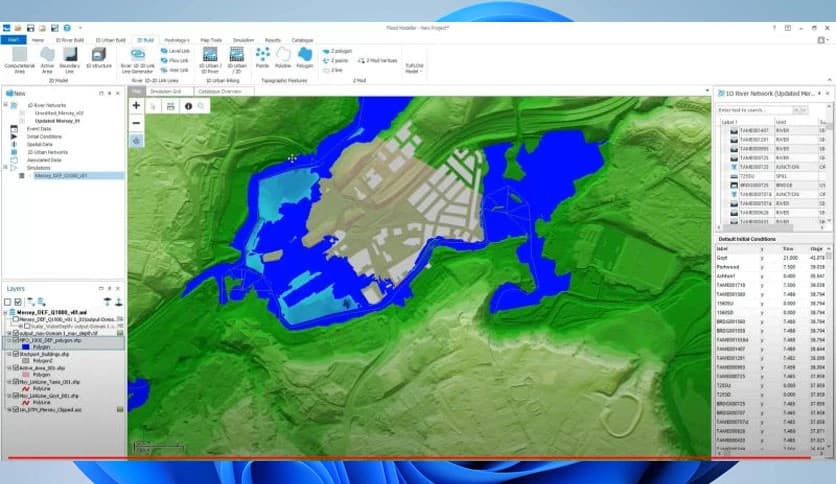Screen dimensions: 836x484
Task: Click the map info identify tool
Action: point(188,106)
